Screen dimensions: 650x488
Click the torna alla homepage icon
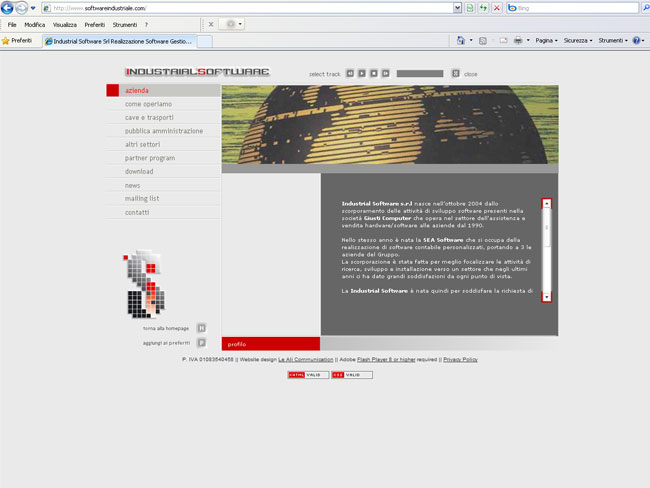click(201, 328)
